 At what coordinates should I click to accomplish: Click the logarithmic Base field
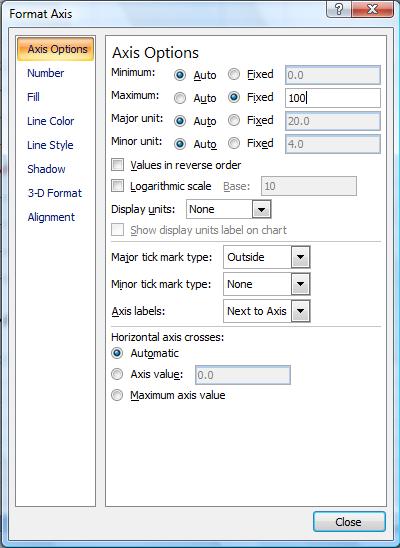point(309,186)
